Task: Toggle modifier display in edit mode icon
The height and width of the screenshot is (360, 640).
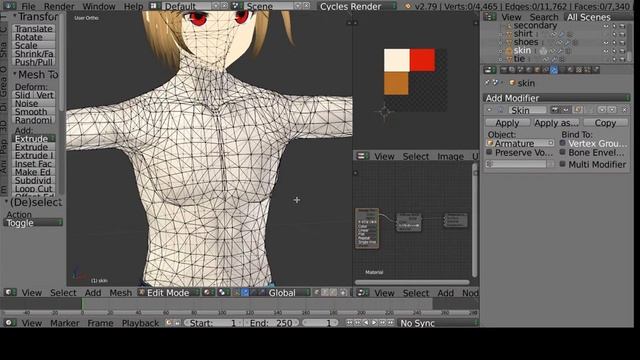Action: 577,110
